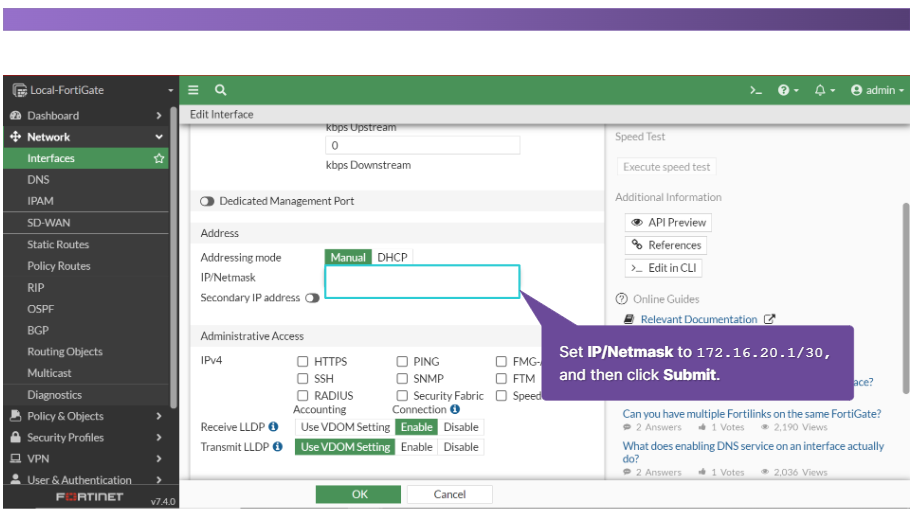Enable the Secondary IP address toggle
The width and height of the screenshot is (917, 522).
[312, 298]
